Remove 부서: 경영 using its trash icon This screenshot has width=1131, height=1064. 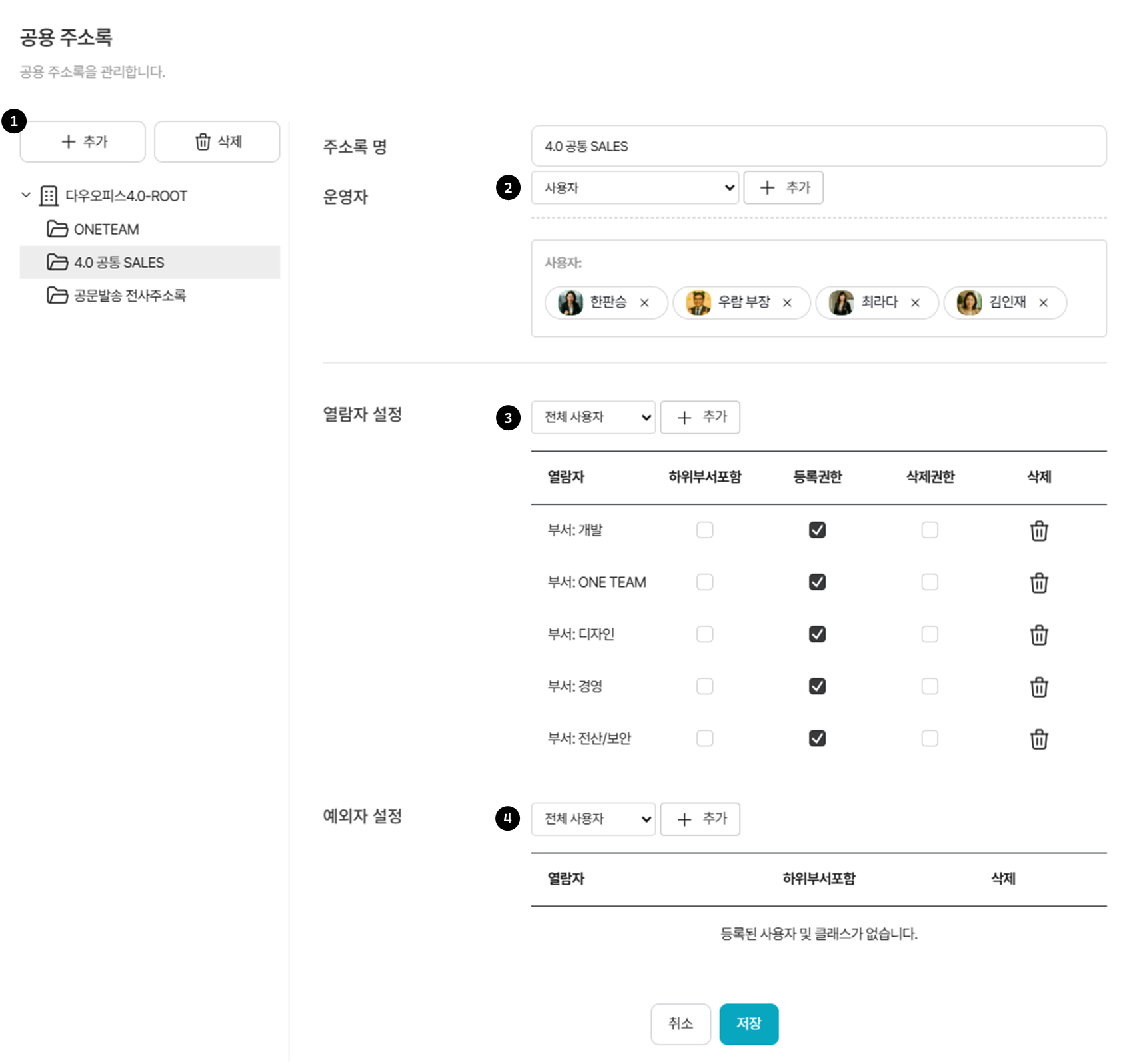1038,687
